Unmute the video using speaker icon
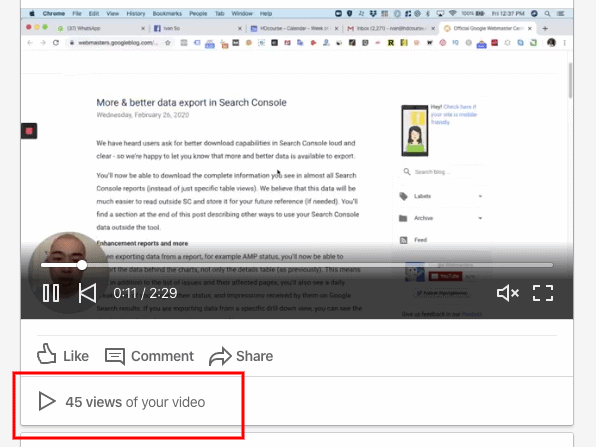The height and width of the screenshot is (447, 596). (x=507, y=293)
